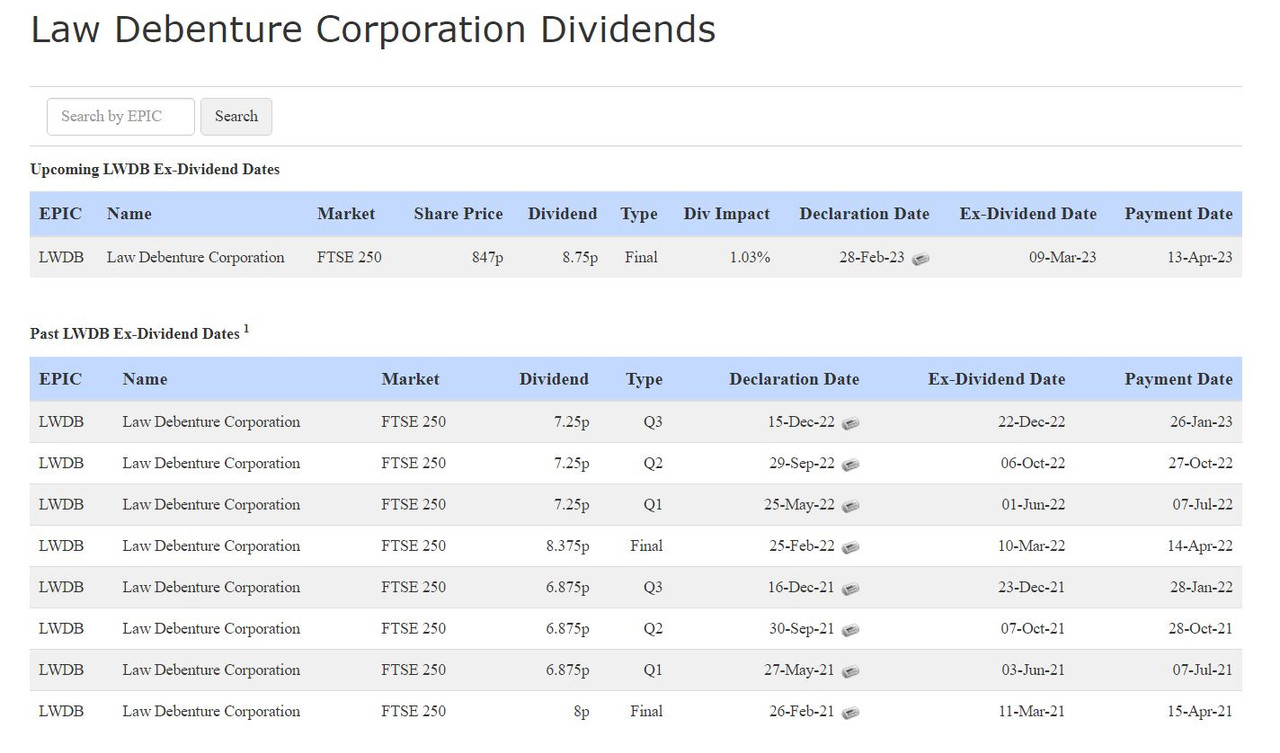This screenshot has width=1280, height=753.
Task: Focus the Search by EPIC field
Action: (x=121, y=116)
